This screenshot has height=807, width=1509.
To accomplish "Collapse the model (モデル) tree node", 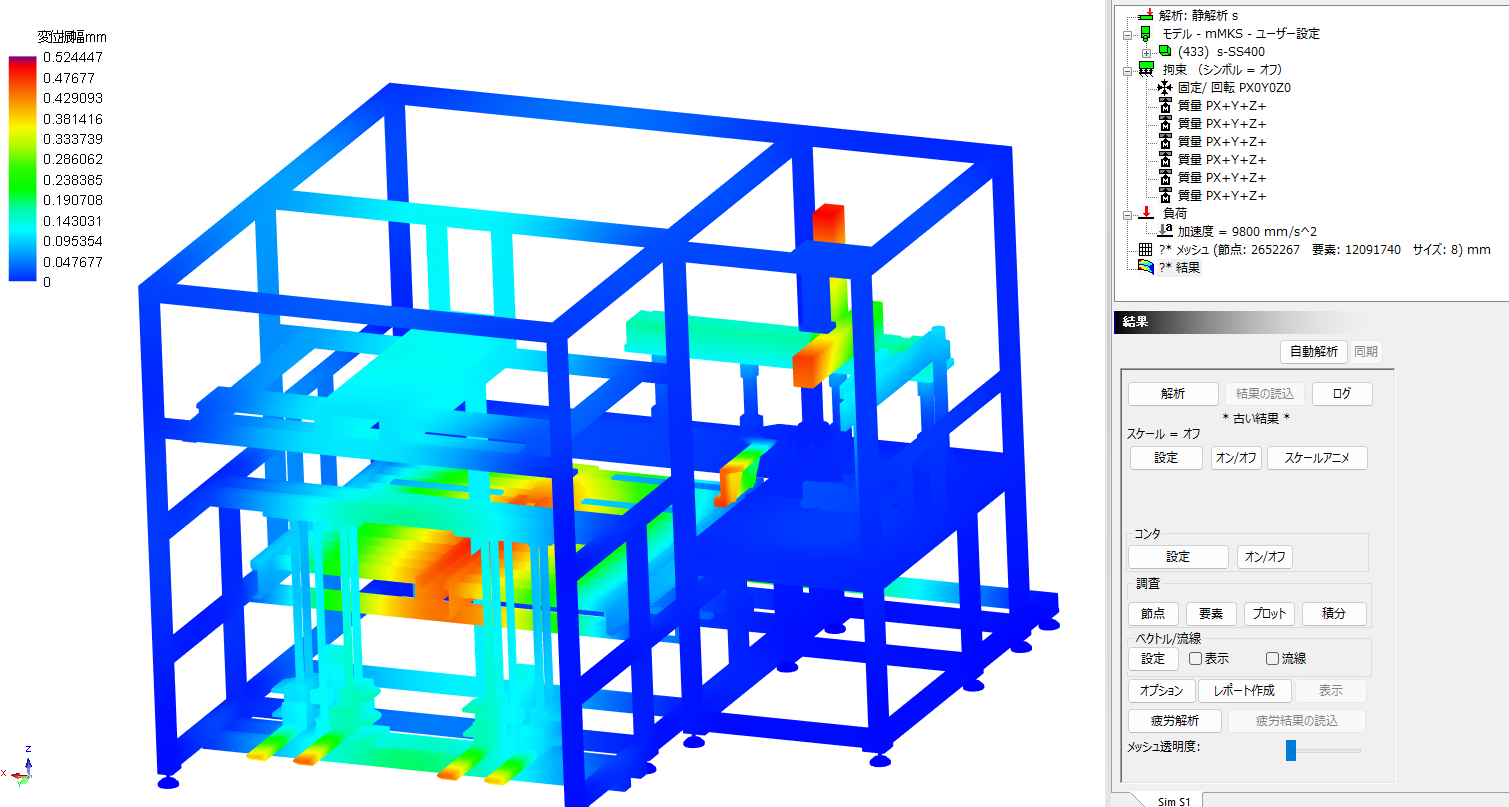I will [1128, 34].
